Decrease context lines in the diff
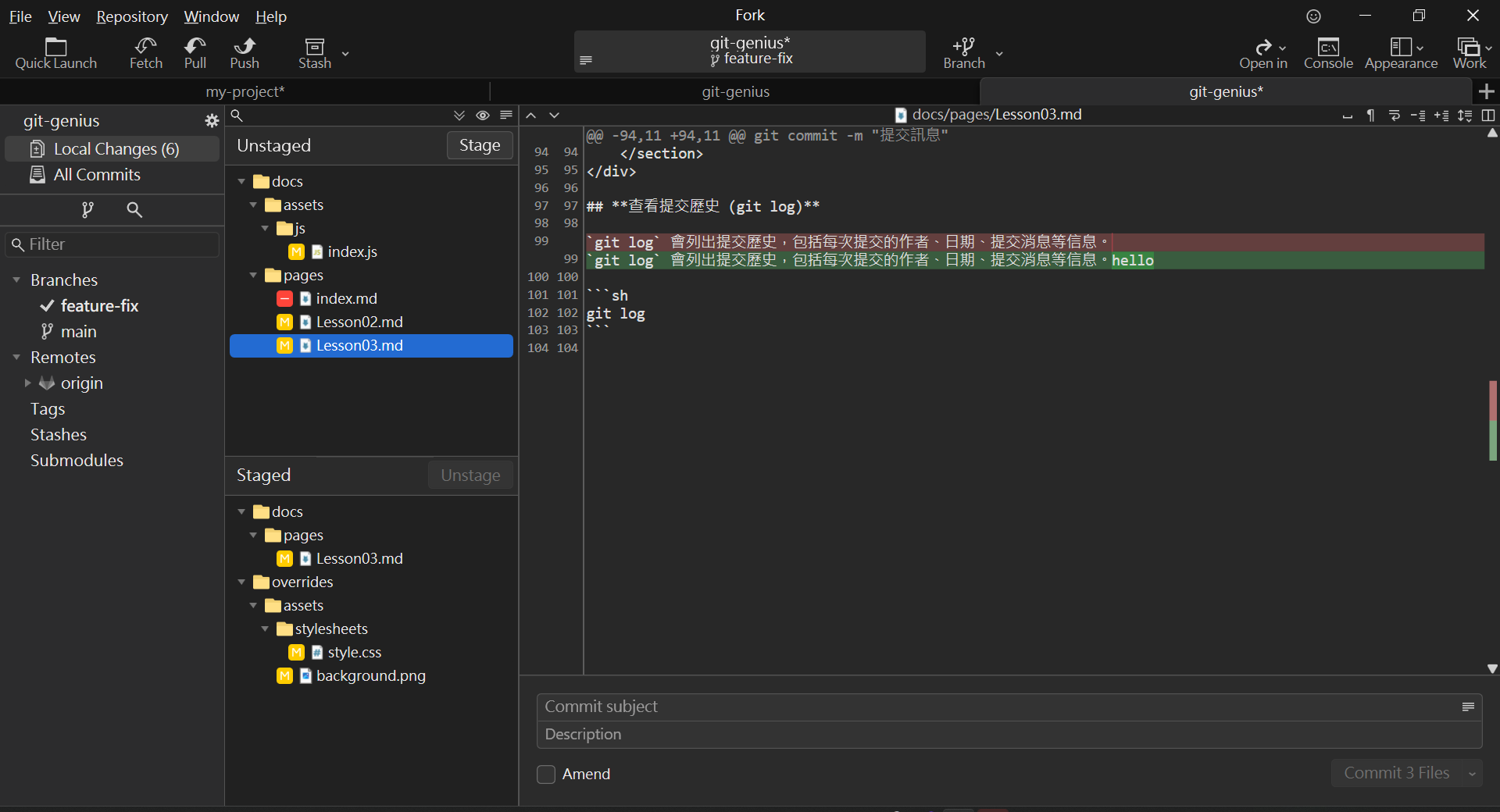This screenshot has width=1500, height=812. point(1418,116)
